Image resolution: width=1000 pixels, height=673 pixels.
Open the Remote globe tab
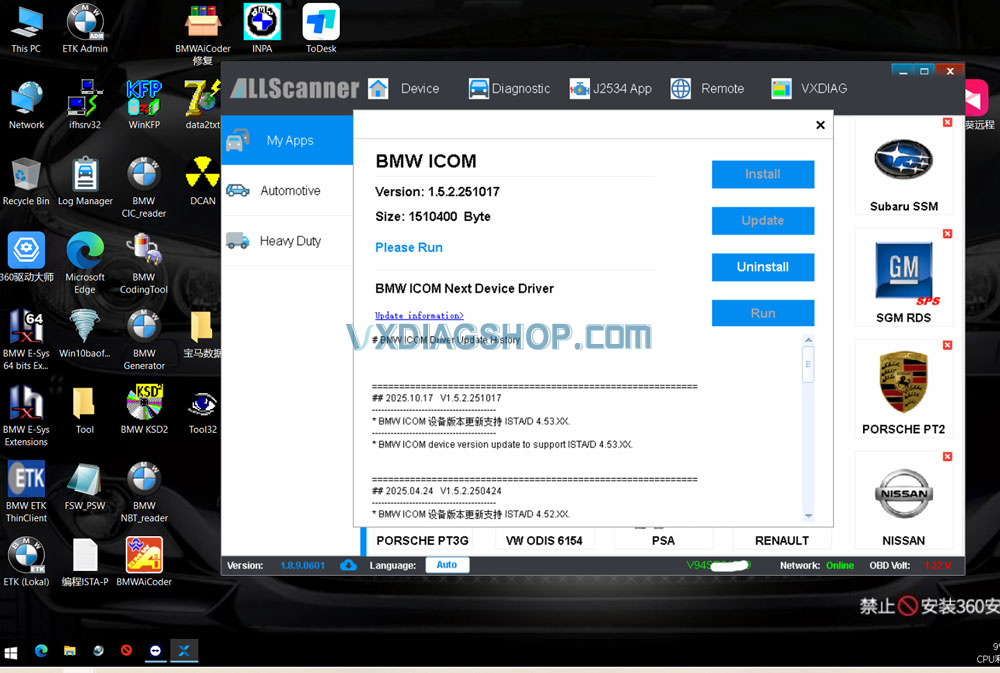pyautogui.click(x=707, y=88)
